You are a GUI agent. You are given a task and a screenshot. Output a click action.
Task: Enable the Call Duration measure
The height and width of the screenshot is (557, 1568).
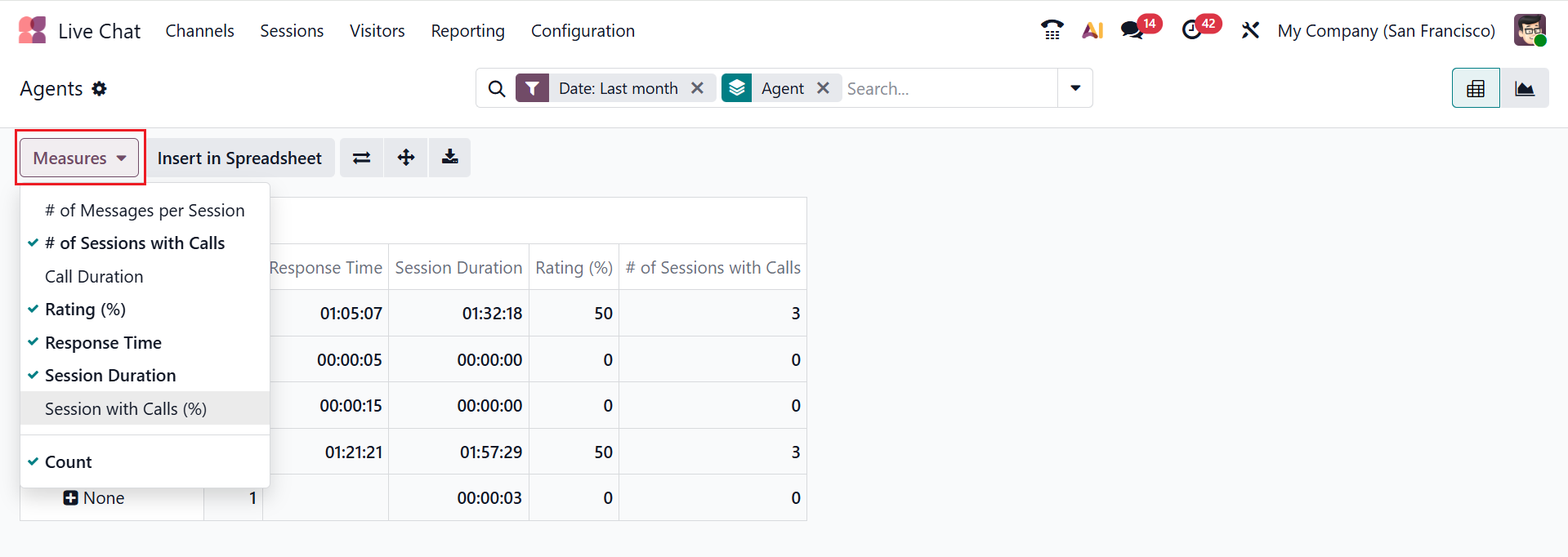coord(94,277)
